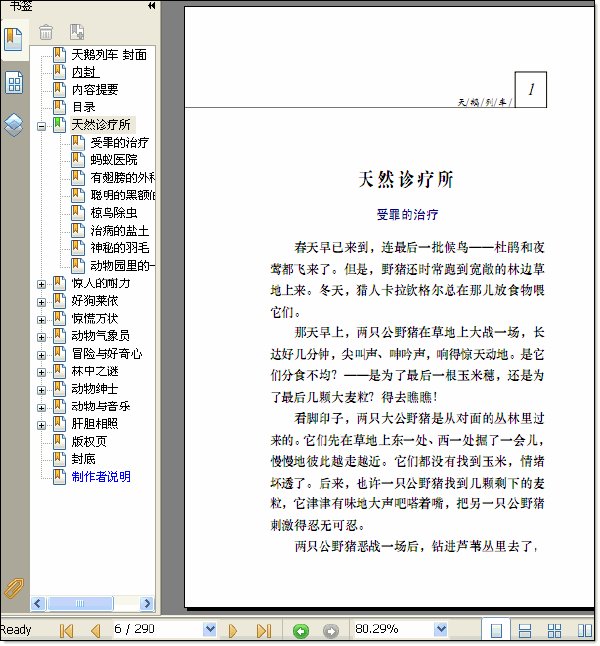Click the zoom field 80.29%
This screenshot has height=646, width=600.
tap(393, 629)
